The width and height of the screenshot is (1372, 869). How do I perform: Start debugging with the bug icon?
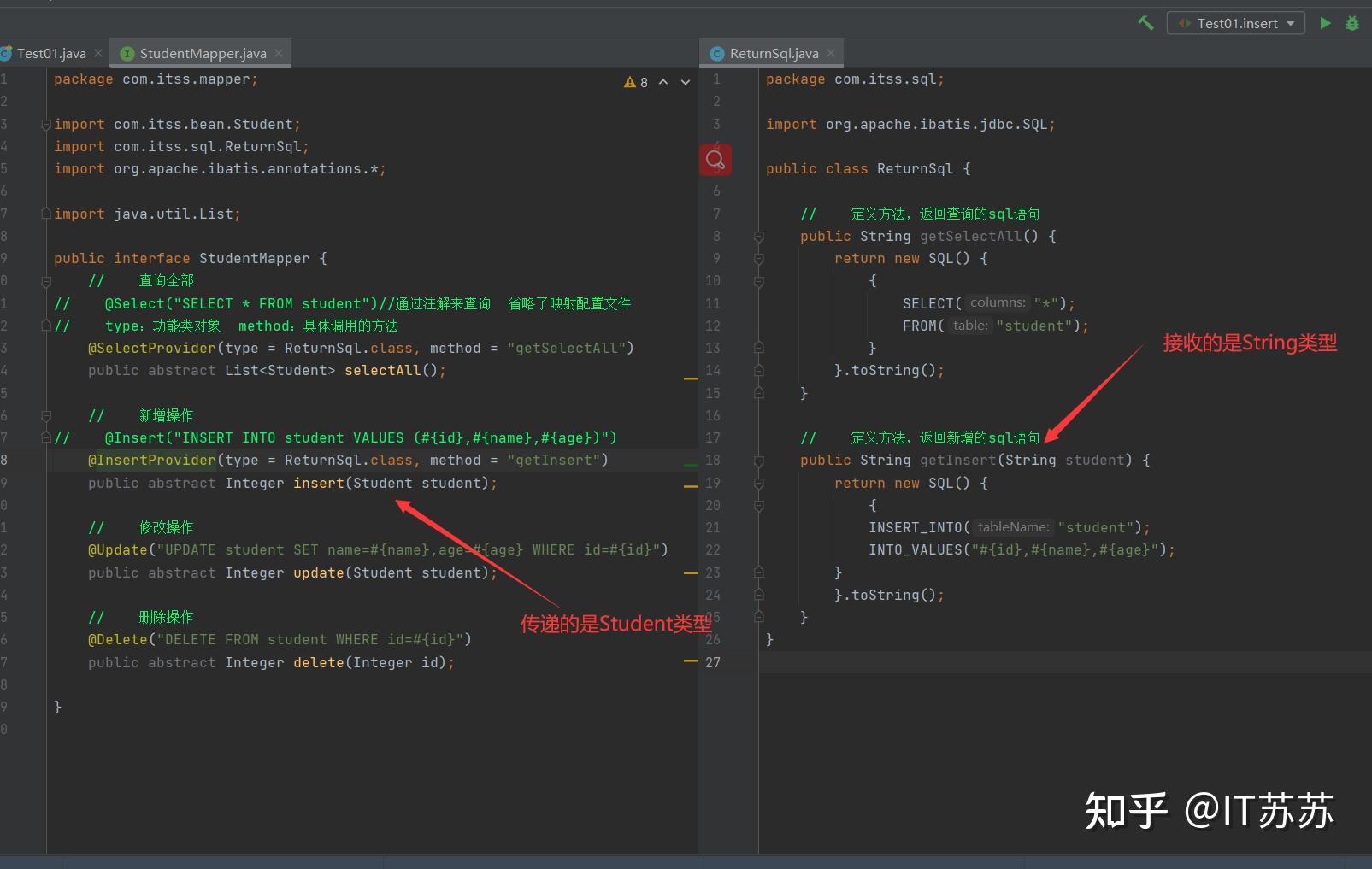point(1351,23)
